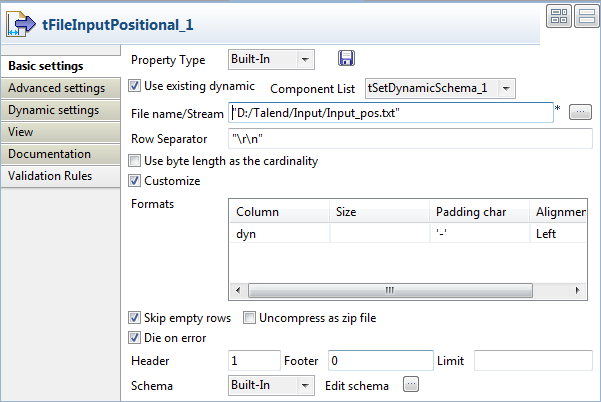Uncheck the Customize option
This screenshot has width=601, height=402.
point(136,181)
